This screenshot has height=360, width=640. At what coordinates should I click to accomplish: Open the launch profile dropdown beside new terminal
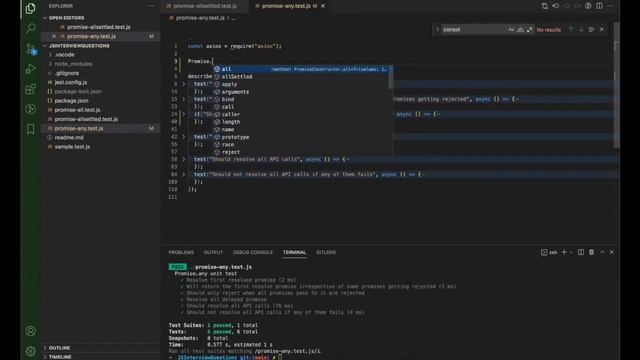[571, 252]
